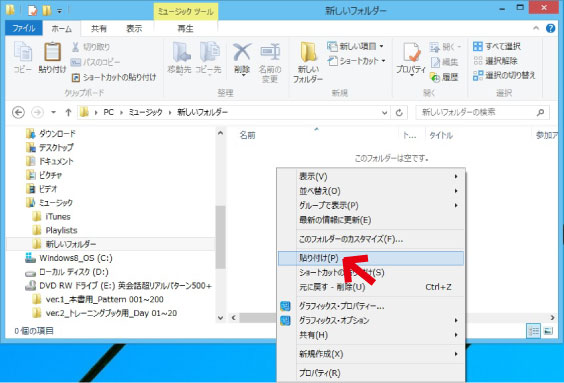Click navigation pane scroll down arrow
Viewport: 564px width, 383px height.
(220, 318)
